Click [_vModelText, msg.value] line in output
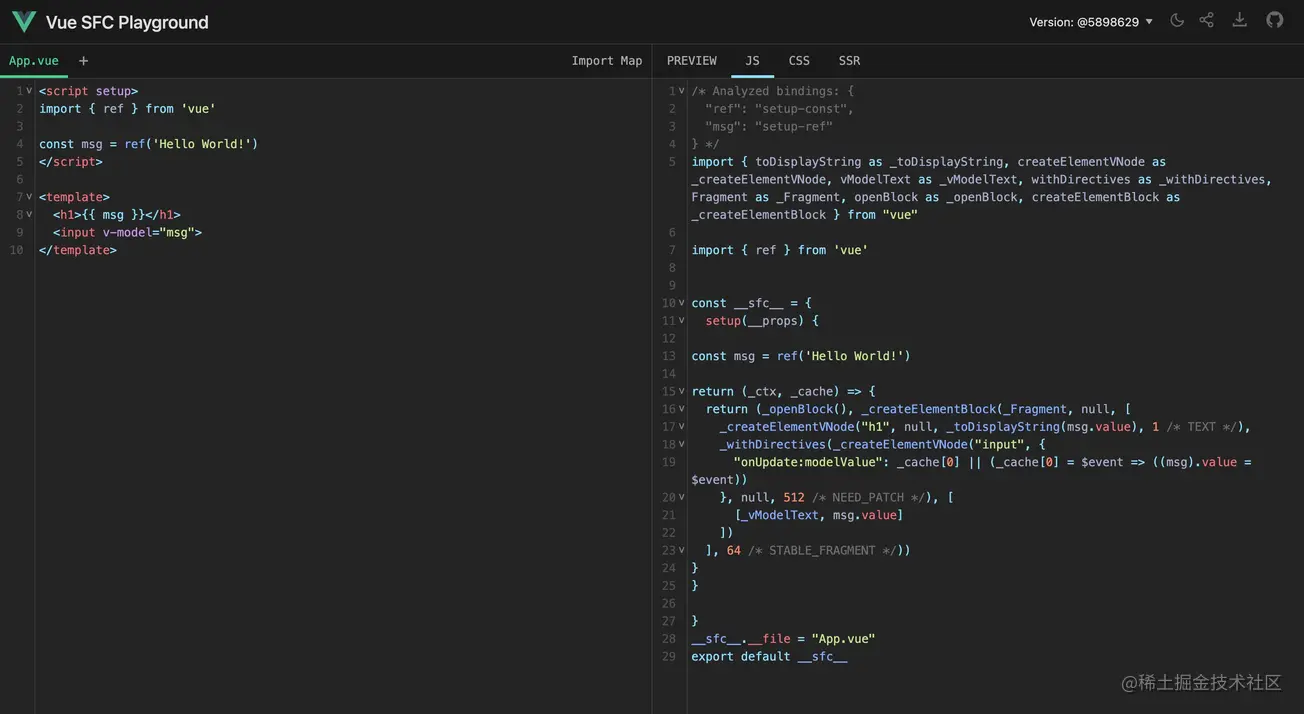 tap(819, 515)
